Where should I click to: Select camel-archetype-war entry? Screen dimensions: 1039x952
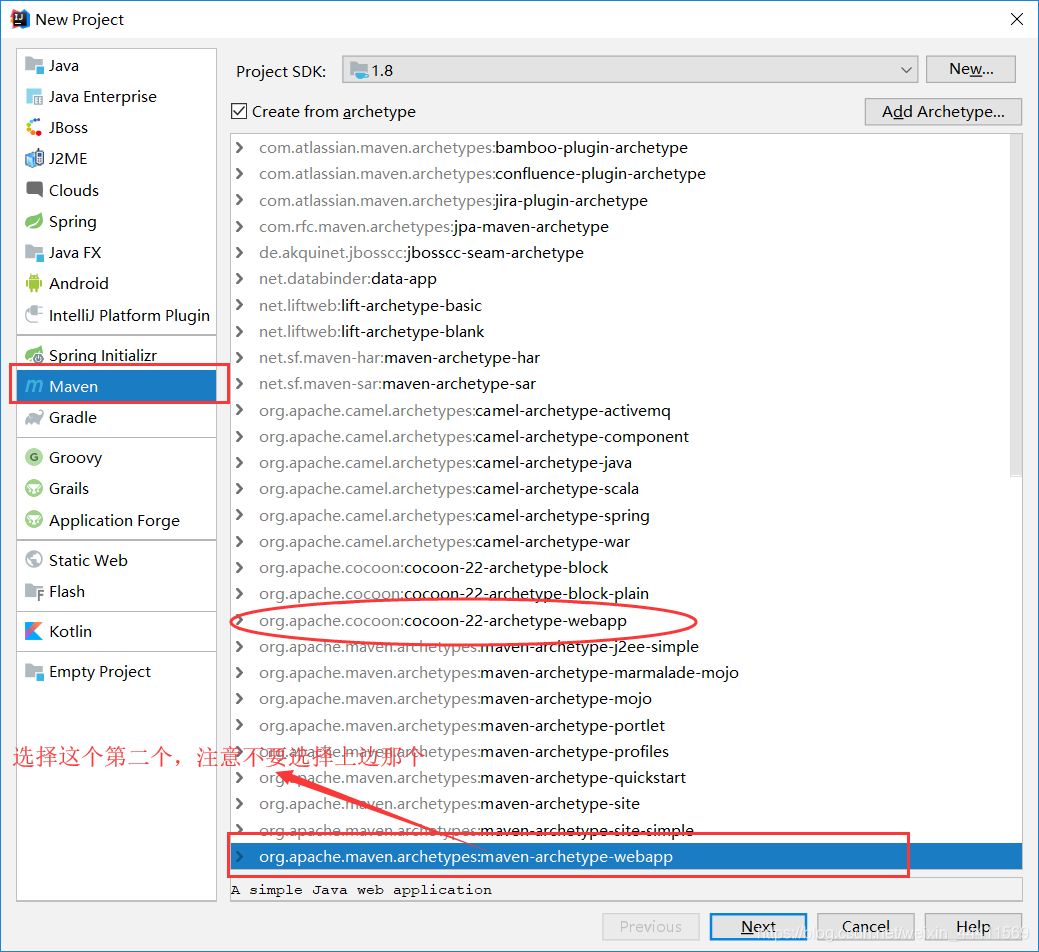click(445, 542)
